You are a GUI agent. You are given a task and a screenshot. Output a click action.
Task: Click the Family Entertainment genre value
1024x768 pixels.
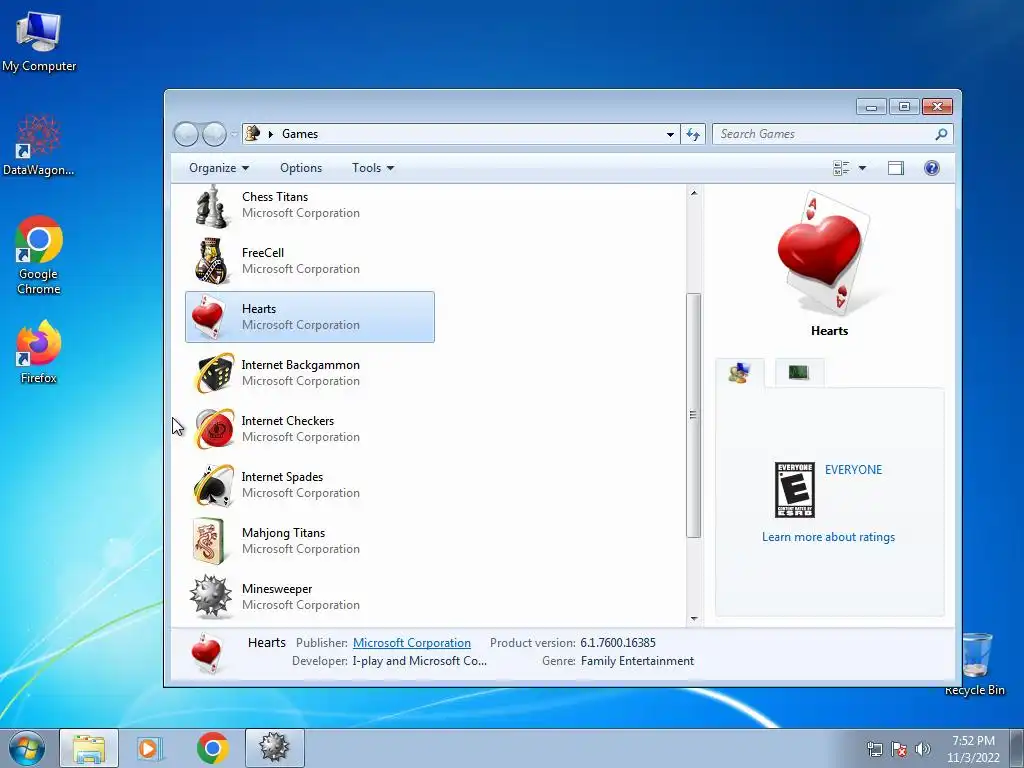[x=637, y=661]
